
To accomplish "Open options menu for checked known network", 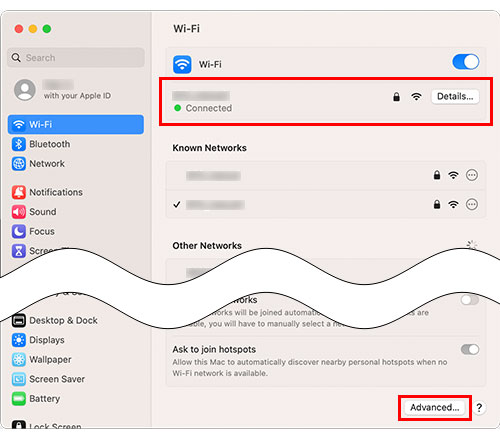I will [x=472, y=204].
